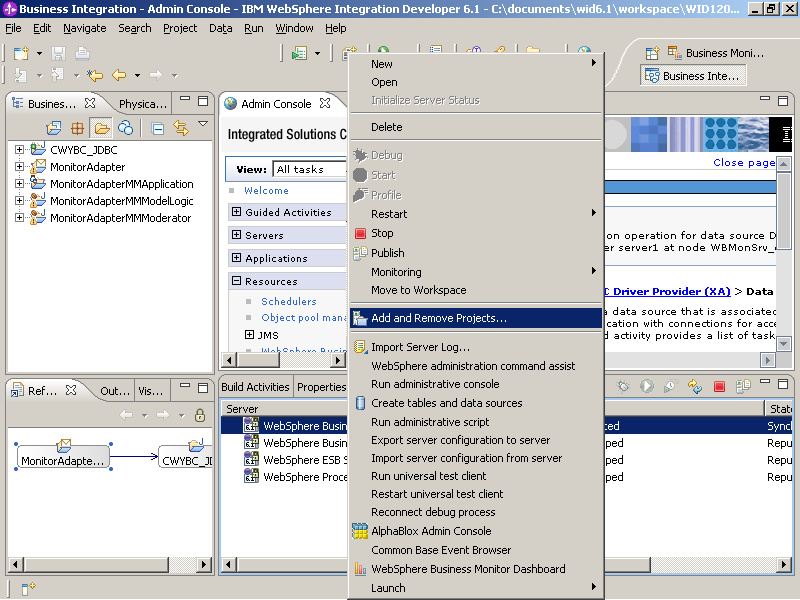Click the Back navigation arrow in toolbar

coord(119,76)
